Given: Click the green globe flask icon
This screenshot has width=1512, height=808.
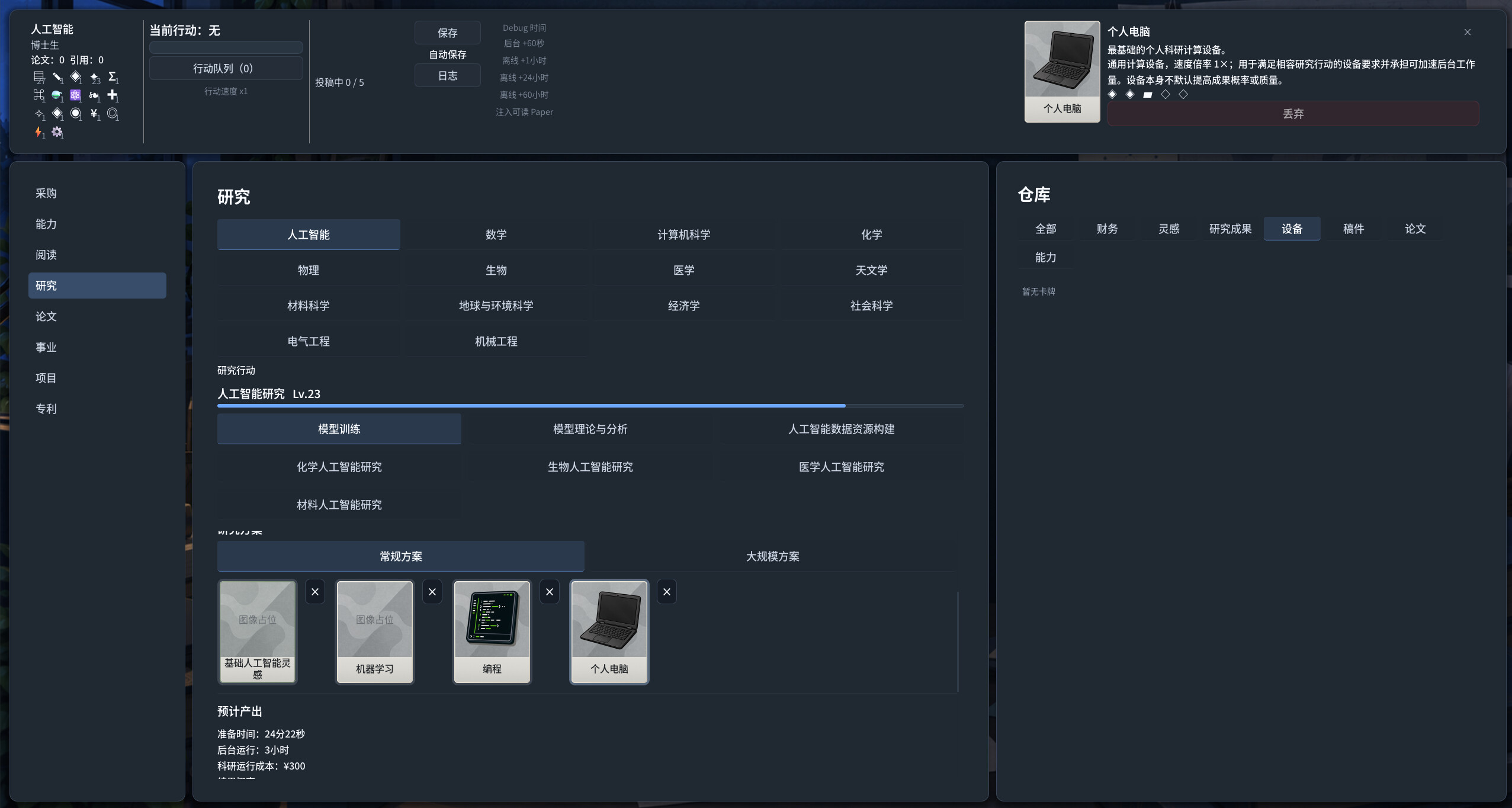Looking at the screenshot, I should point(57,95).
